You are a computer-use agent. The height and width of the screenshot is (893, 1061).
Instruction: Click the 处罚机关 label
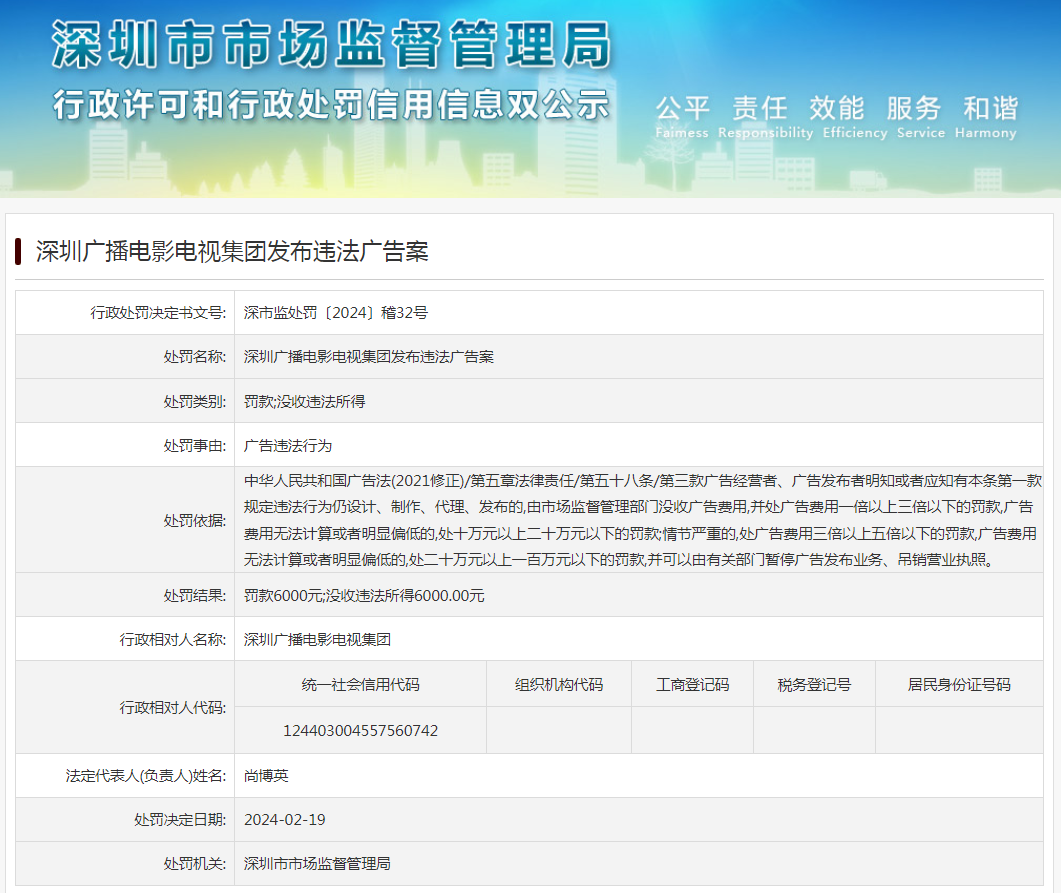click(x=195, y=863)
